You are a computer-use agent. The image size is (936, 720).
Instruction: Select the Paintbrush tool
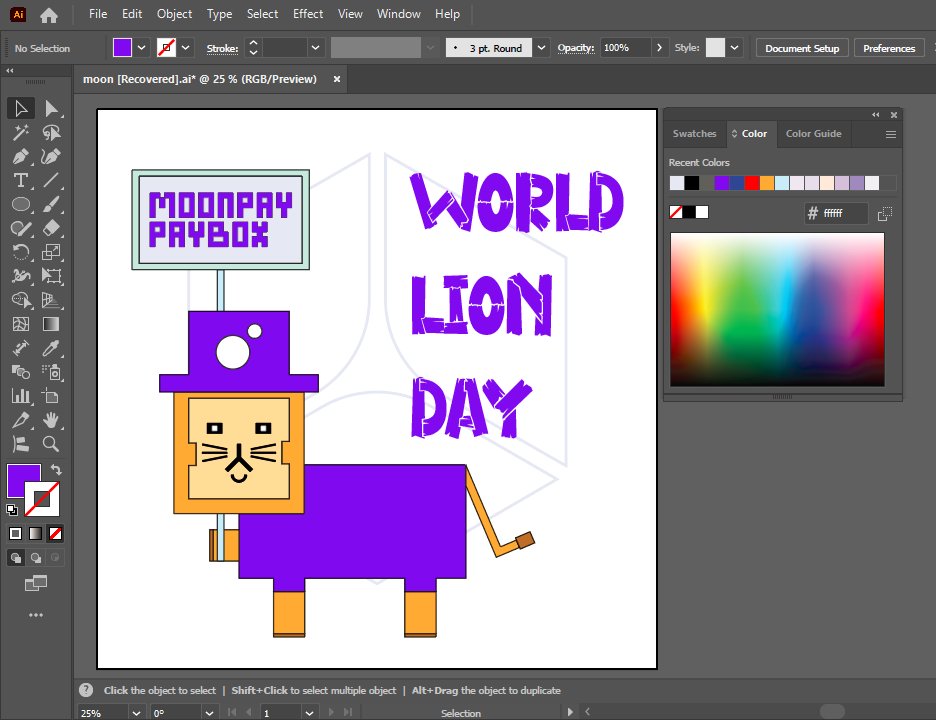coord(51,204)
